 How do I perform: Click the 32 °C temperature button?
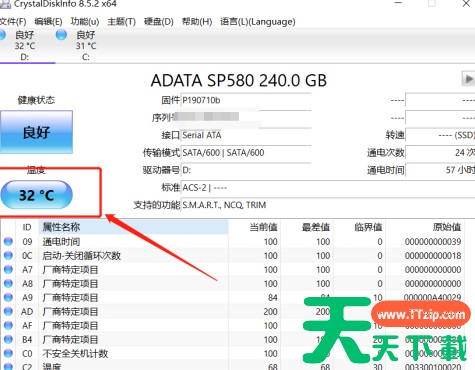pyautogui.click(x=36, y=195)
